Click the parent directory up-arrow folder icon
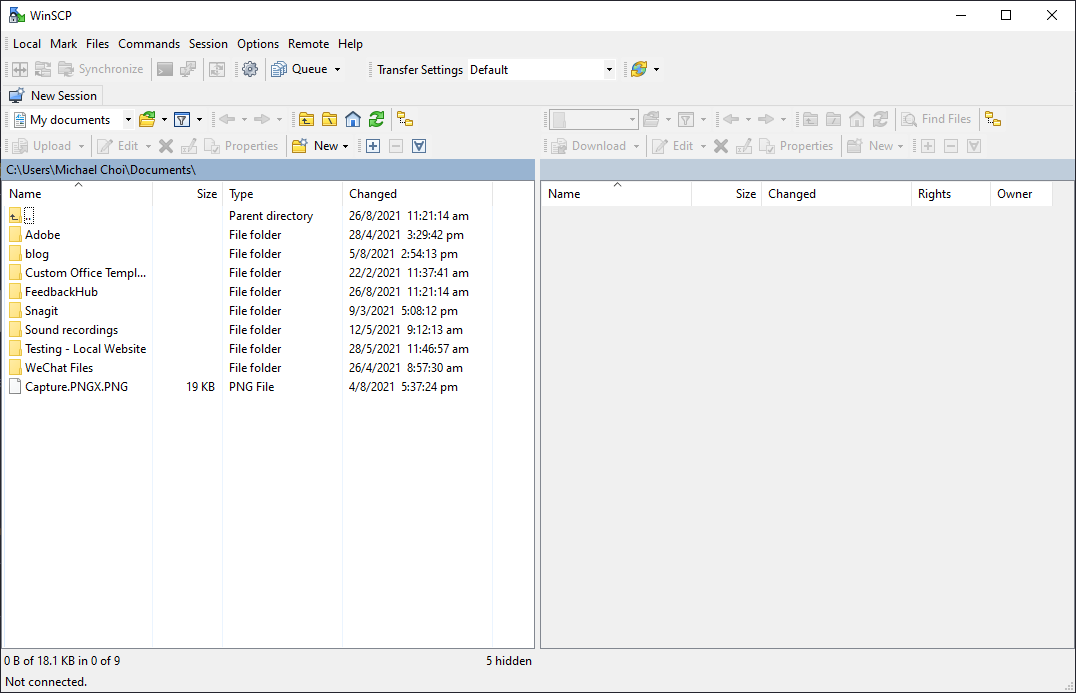Image resolution: width=1076 pixels, height=693 pixels. [x=14, y=215]
